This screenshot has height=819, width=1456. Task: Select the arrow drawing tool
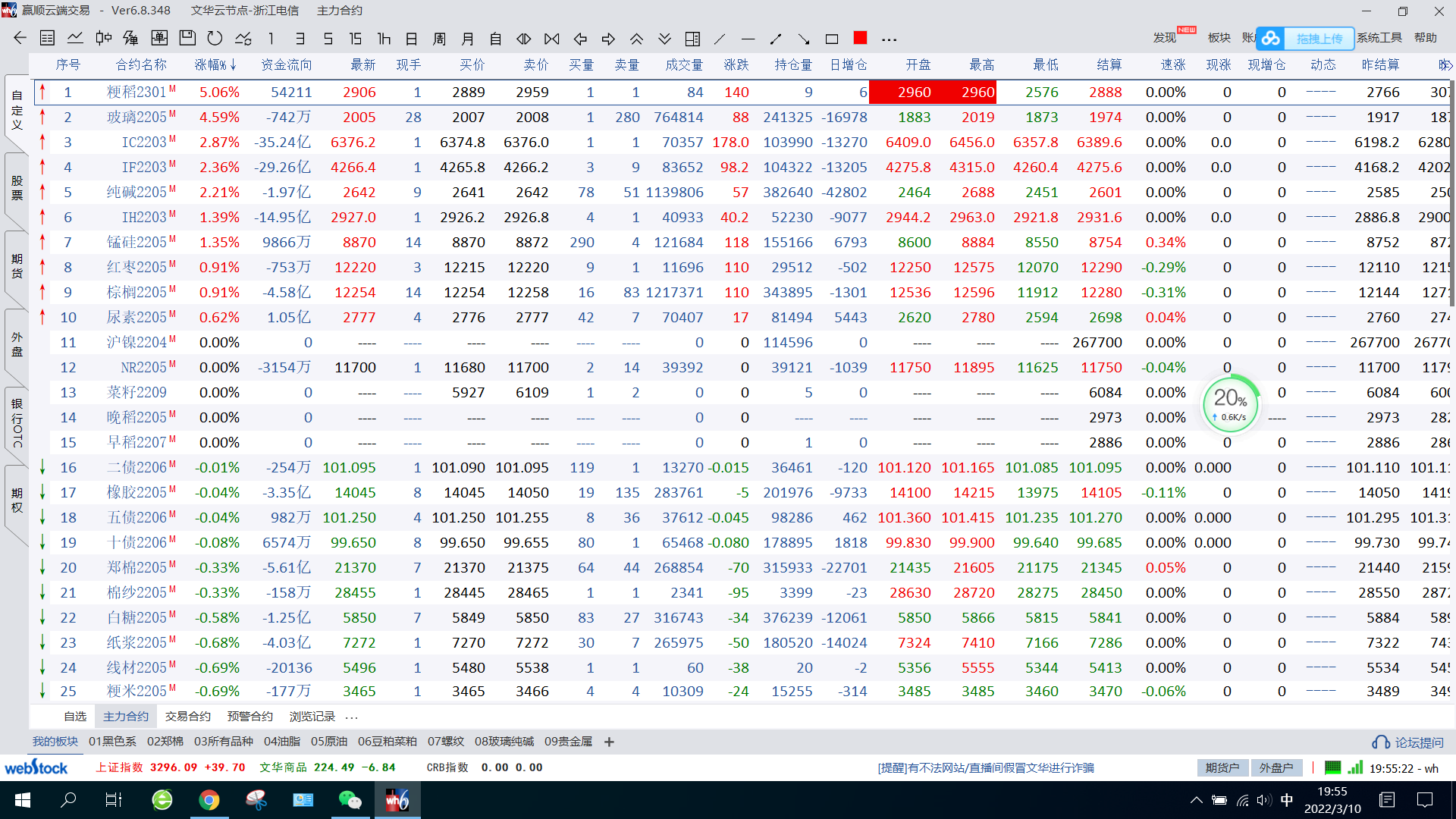804,38
